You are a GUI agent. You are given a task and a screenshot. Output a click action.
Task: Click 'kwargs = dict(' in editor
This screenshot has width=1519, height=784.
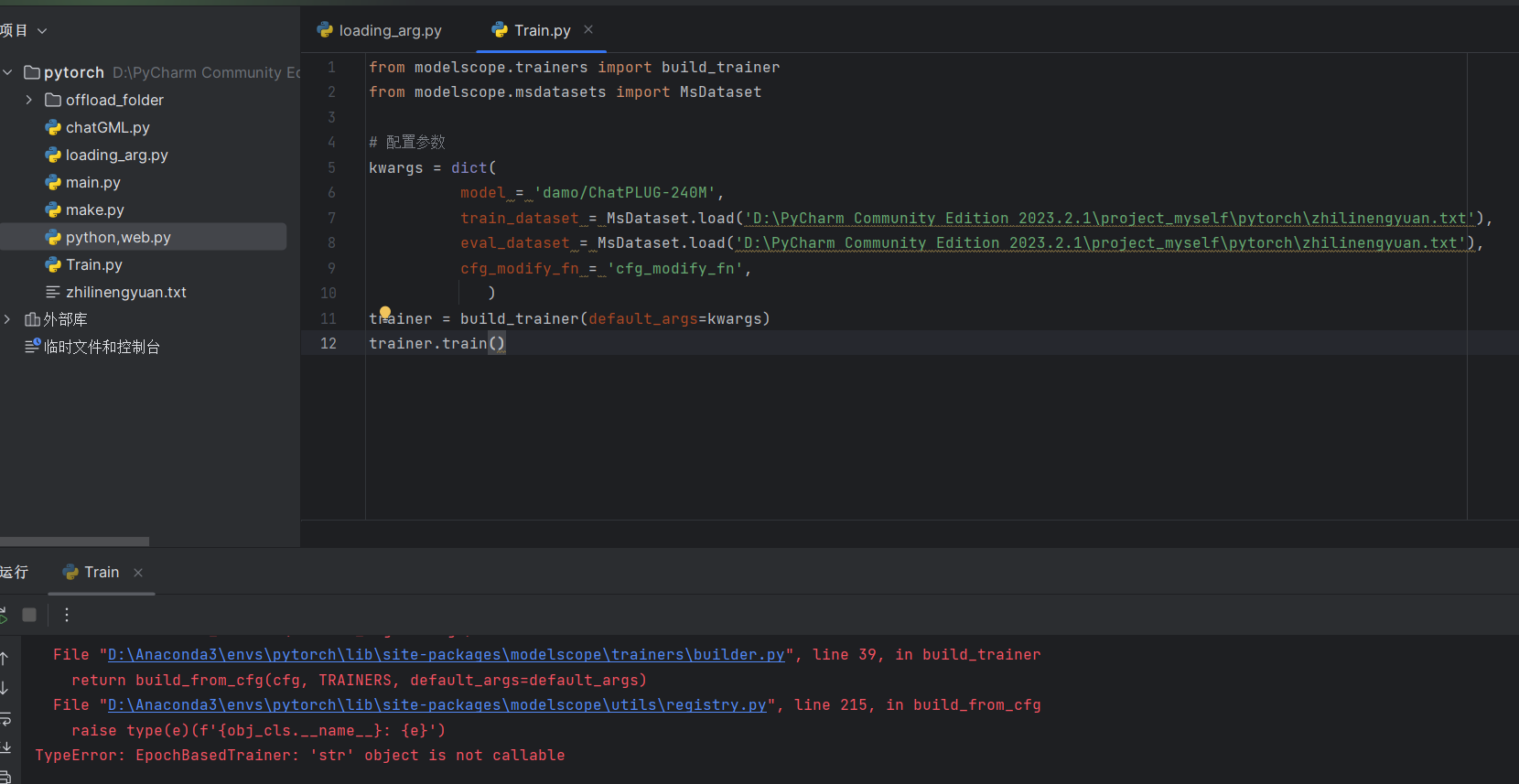[433, 168]
